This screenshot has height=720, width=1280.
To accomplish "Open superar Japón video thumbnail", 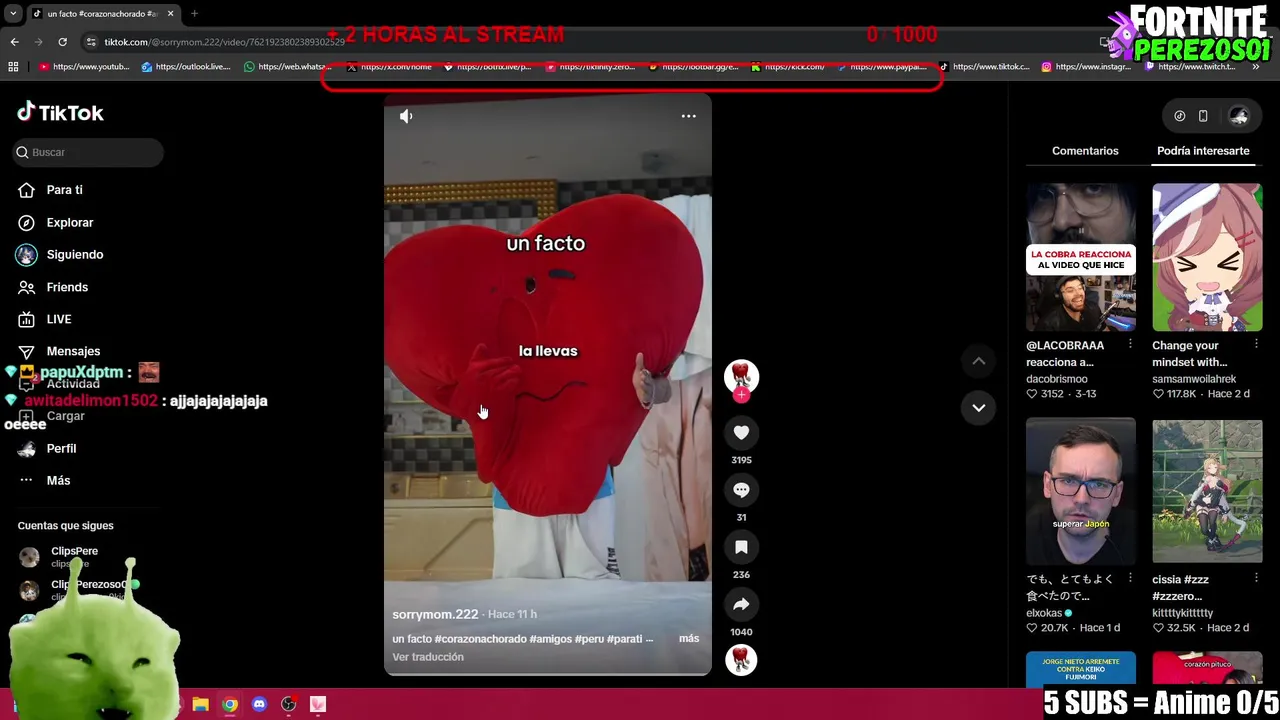I will [x=1081, y=491].
